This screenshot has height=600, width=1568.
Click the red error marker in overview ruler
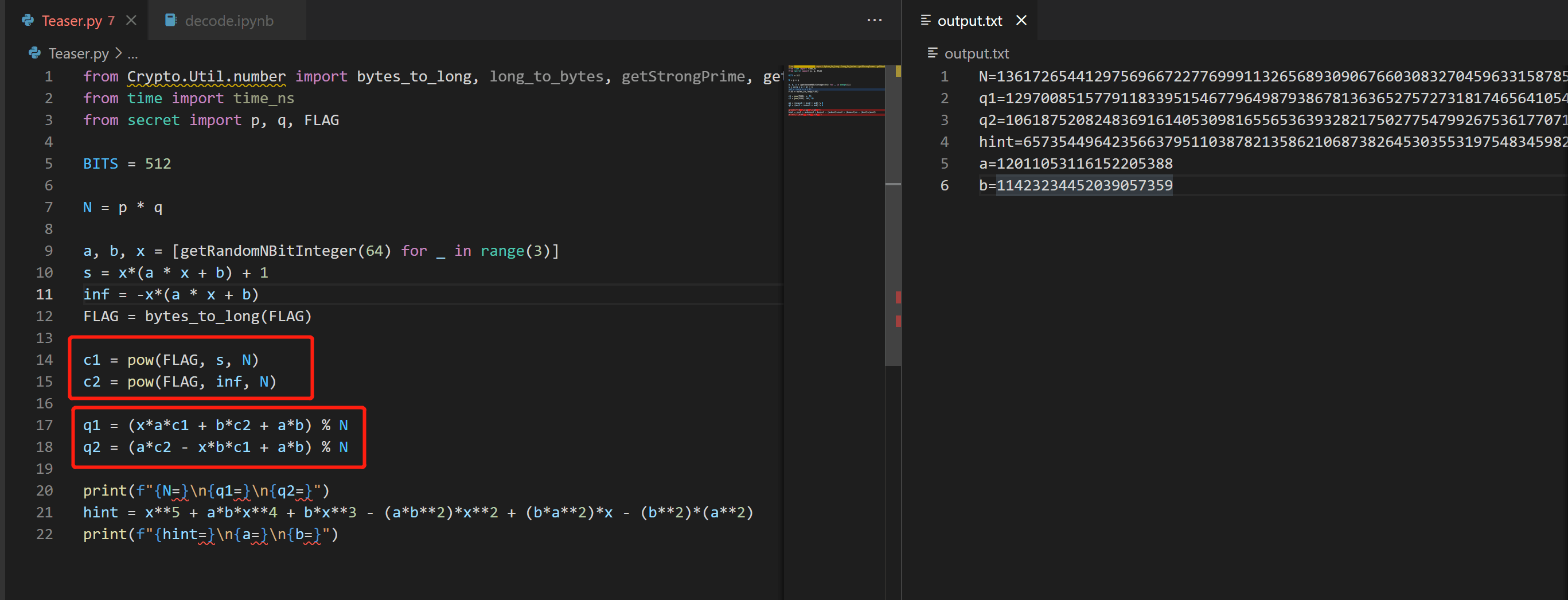click(898, 298)
